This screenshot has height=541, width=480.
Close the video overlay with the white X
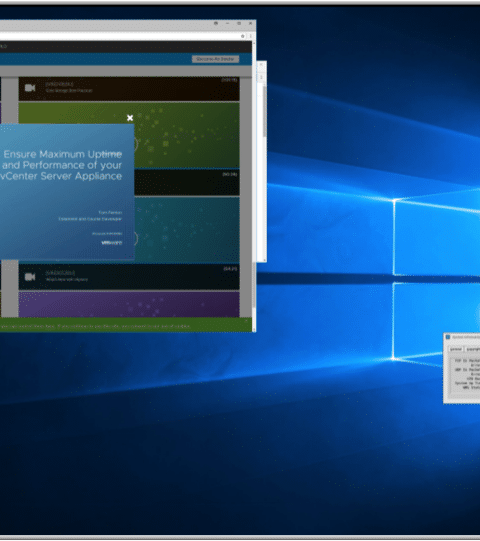(130, 118)
